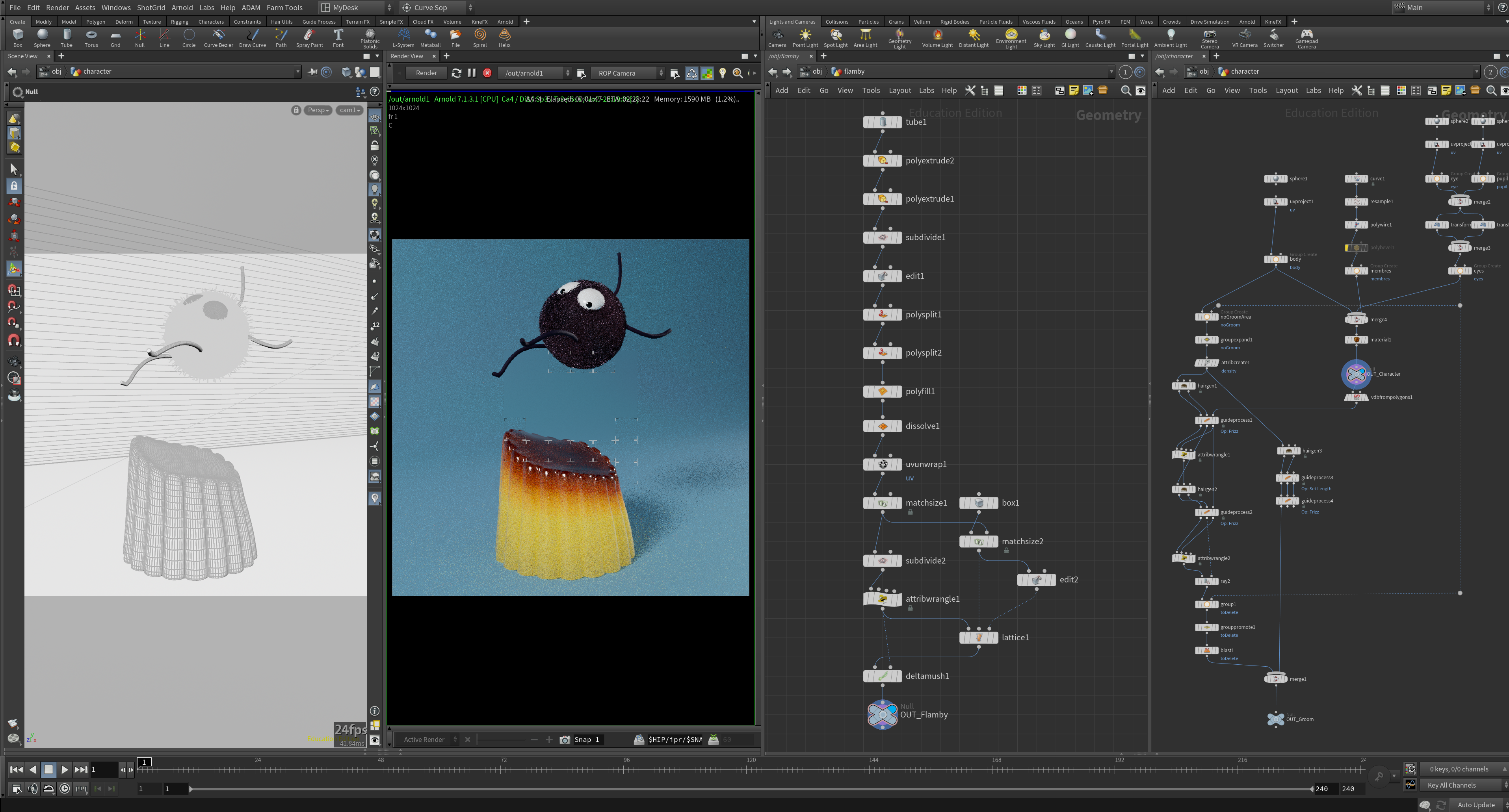This screenshot has height=812, width=1509.
Task: Add a Font object from the shelf
Action: 338,38
